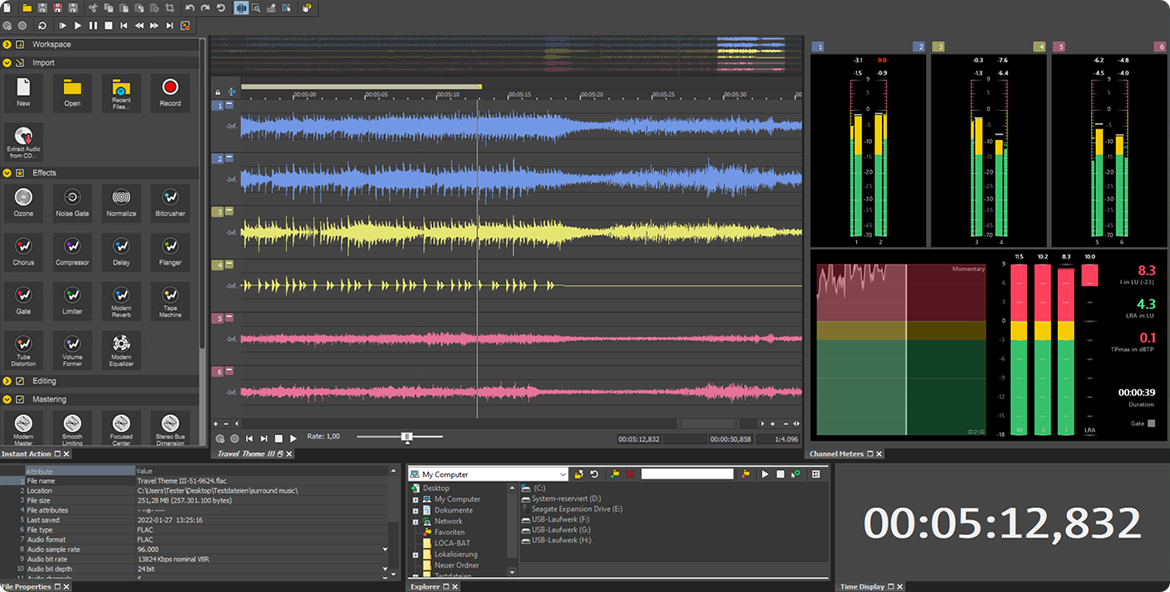Toggle the minus button on channel 1
Image resolution: width=1170 pixels, height=592 pixels.
(229, 105)
